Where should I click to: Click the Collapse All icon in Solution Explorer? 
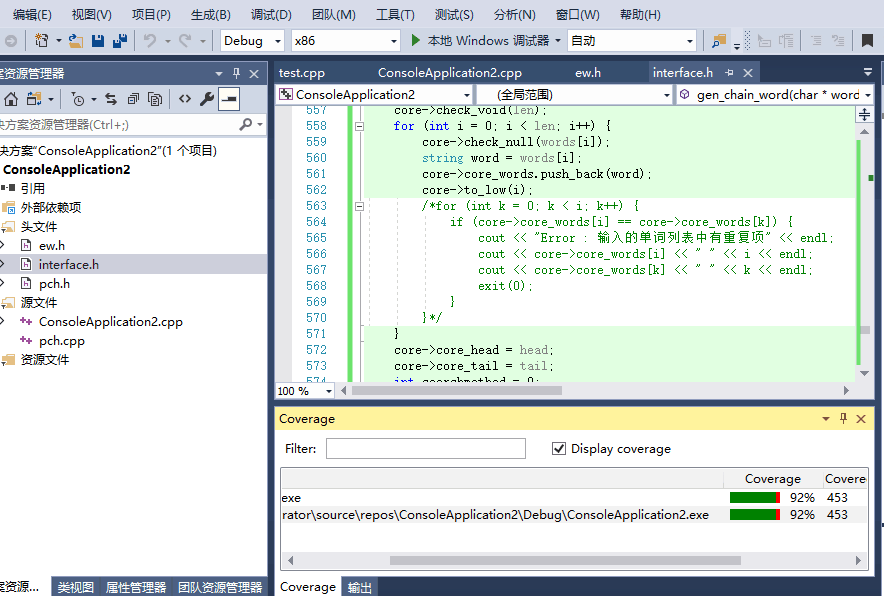[132, 99]
